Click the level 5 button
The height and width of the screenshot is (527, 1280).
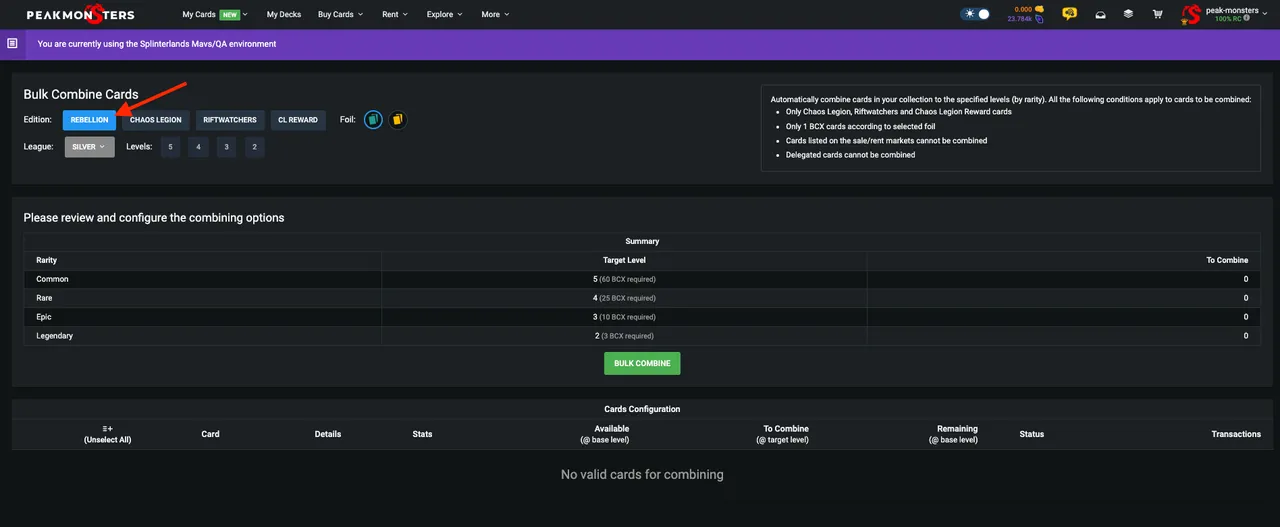click(171, 147)
